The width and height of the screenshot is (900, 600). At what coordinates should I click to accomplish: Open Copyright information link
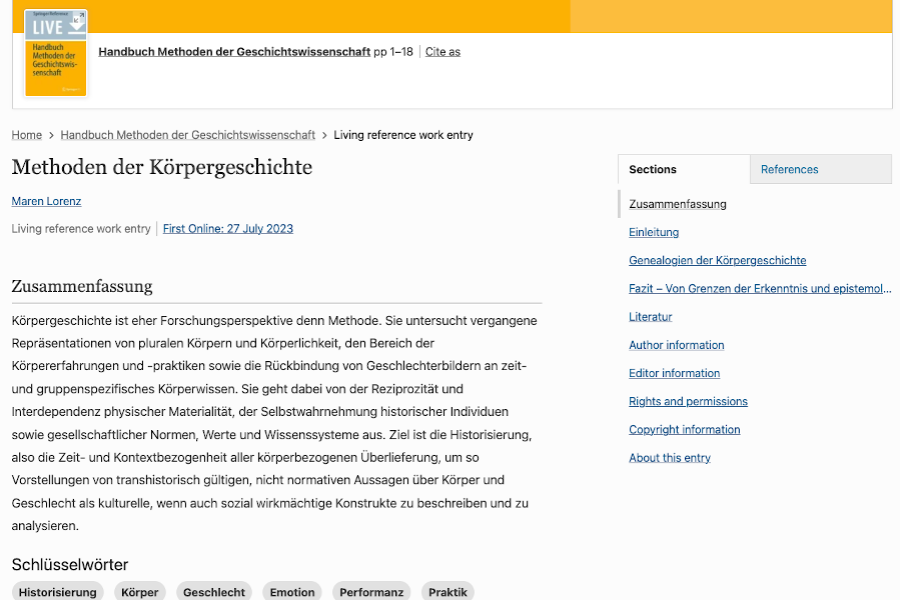point(684,430)
